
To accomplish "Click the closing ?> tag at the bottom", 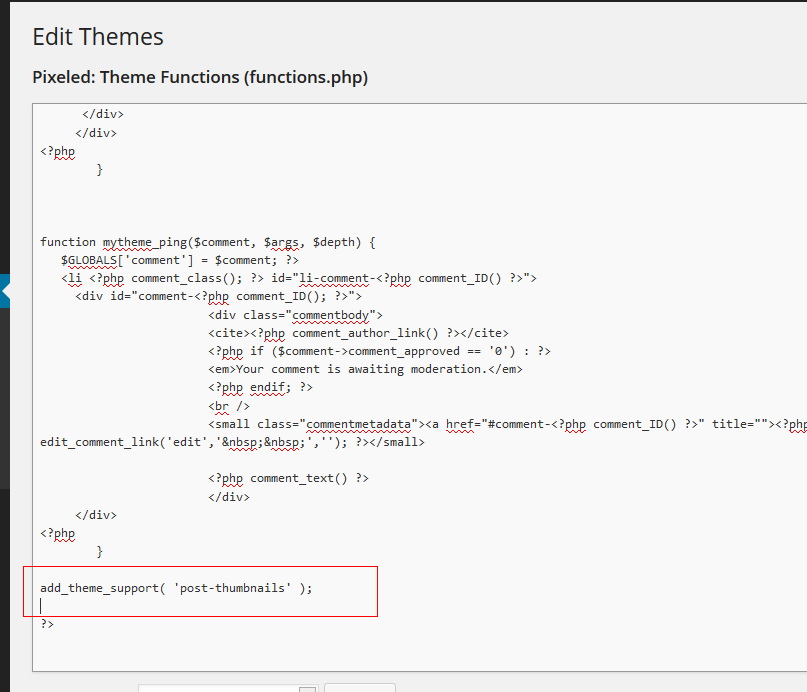I will 47,624.
